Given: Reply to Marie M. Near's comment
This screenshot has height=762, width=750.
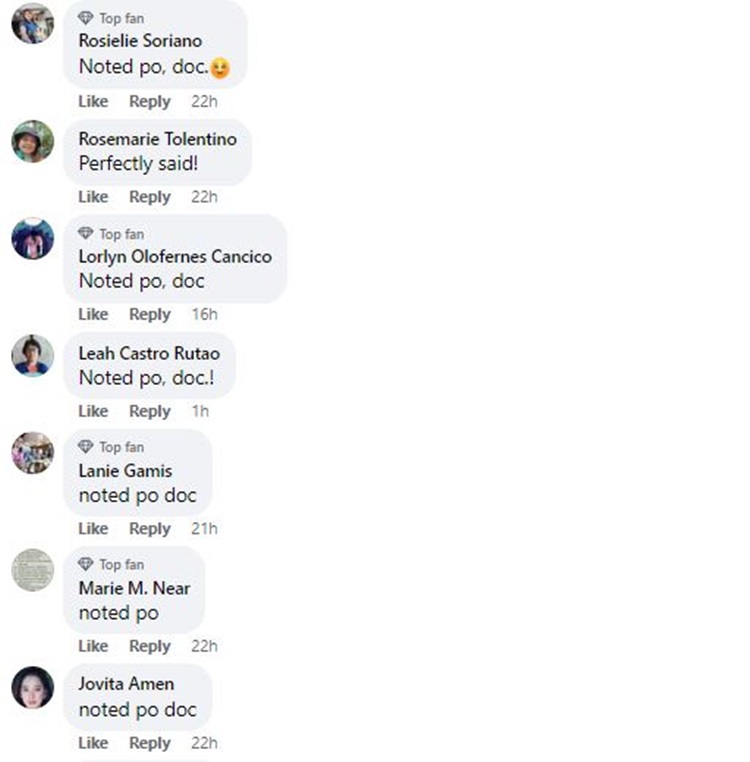Looking at the screenshot, I should click(150, 646).
